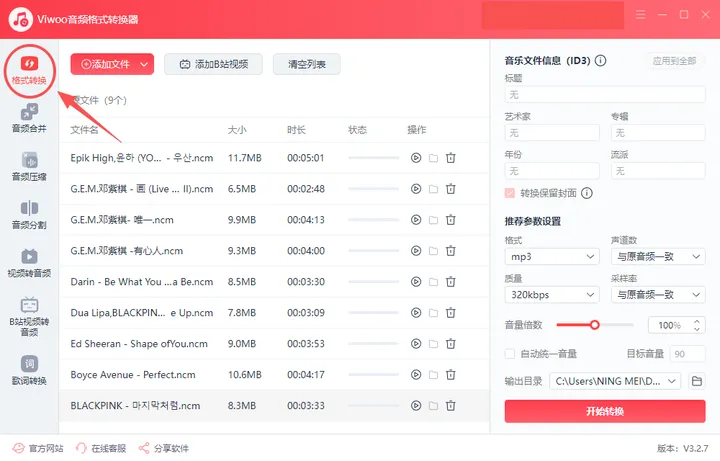The height and width of the screenshot is (461, 720).
Task: Open the 在线客服 link
Action: click(x=101, y=448)
